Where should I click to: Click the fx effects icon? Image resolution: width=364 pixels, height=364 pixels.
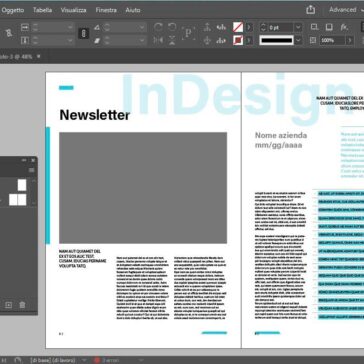(344, 27)
